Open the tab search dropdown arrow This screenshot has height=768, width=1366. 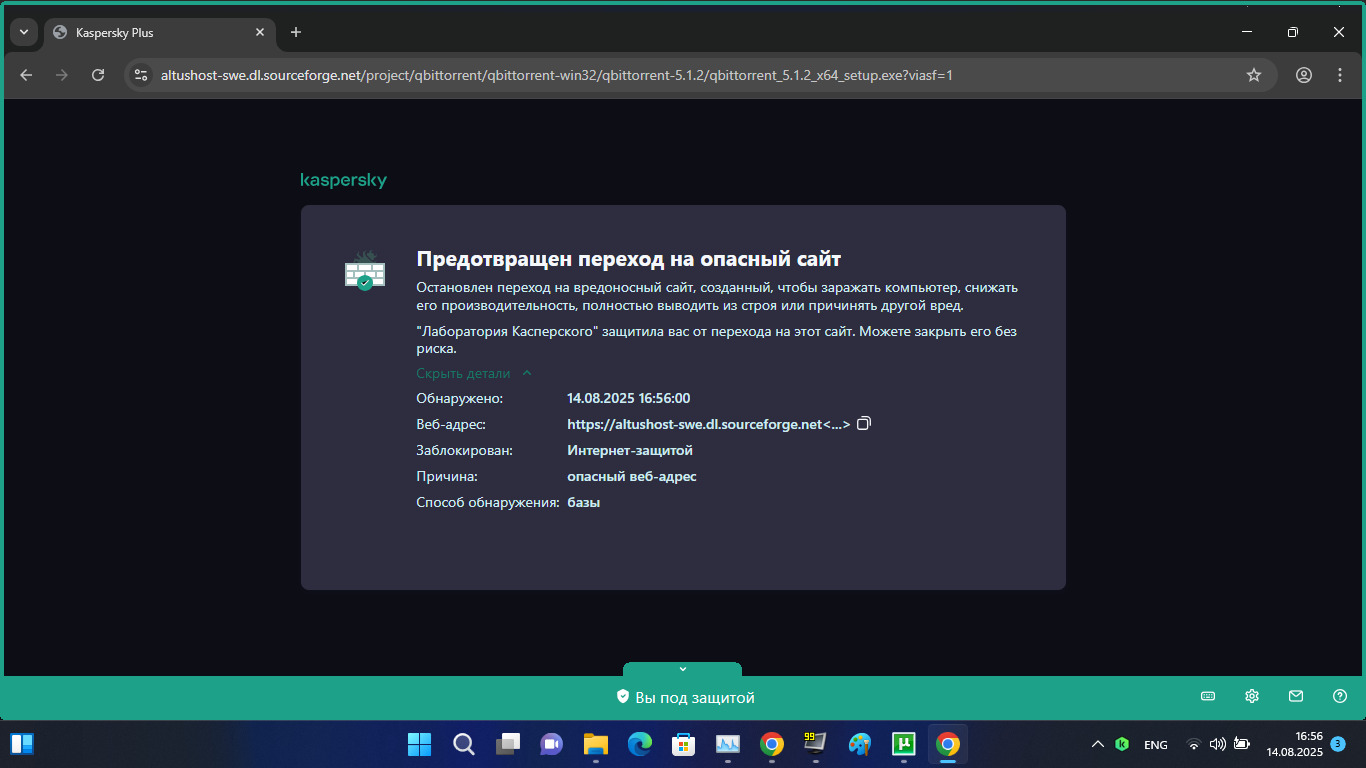coord(24,32)
